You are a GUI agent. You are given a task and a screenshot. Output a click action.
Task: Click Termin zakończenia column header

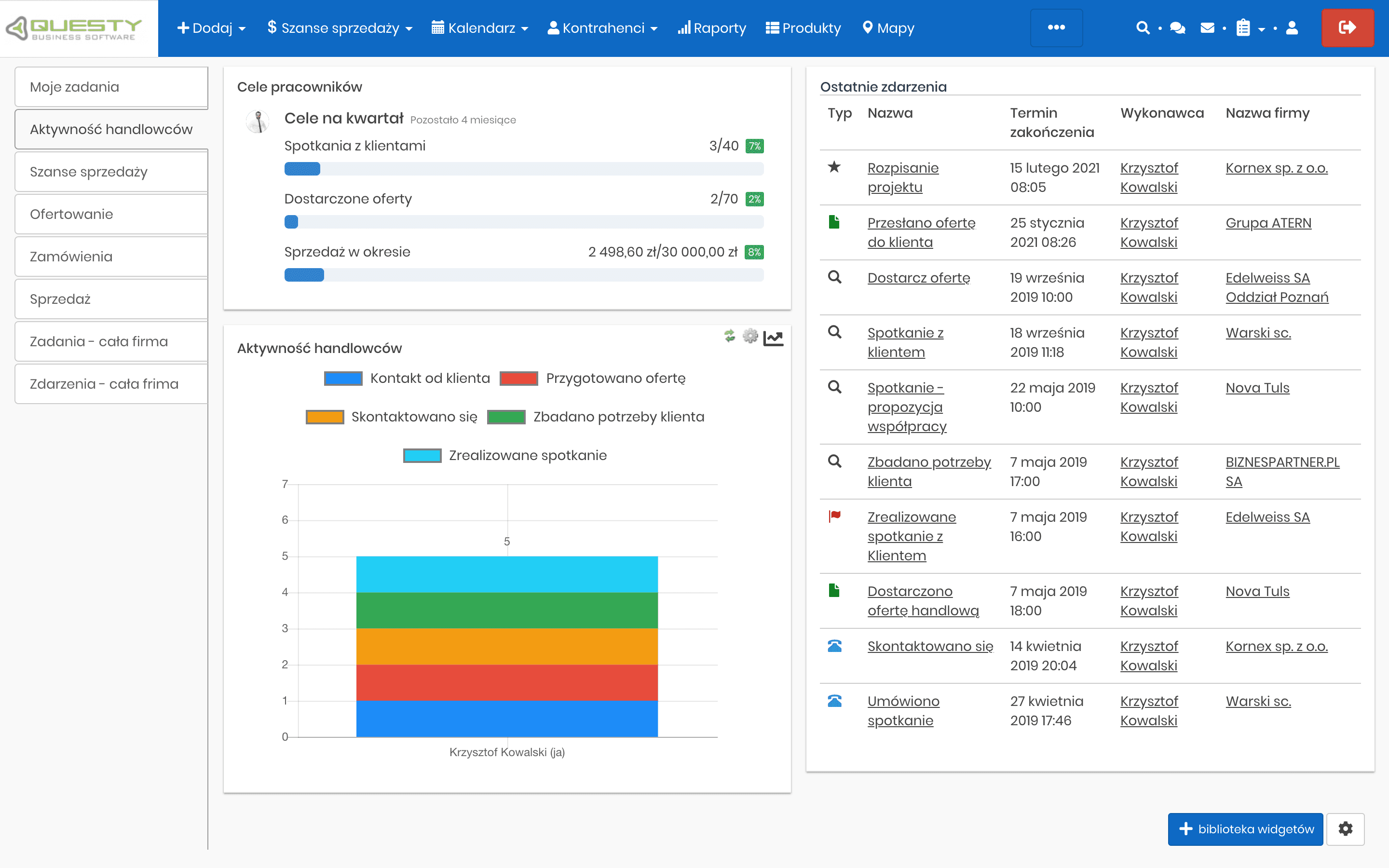(x=1052, y=122)
